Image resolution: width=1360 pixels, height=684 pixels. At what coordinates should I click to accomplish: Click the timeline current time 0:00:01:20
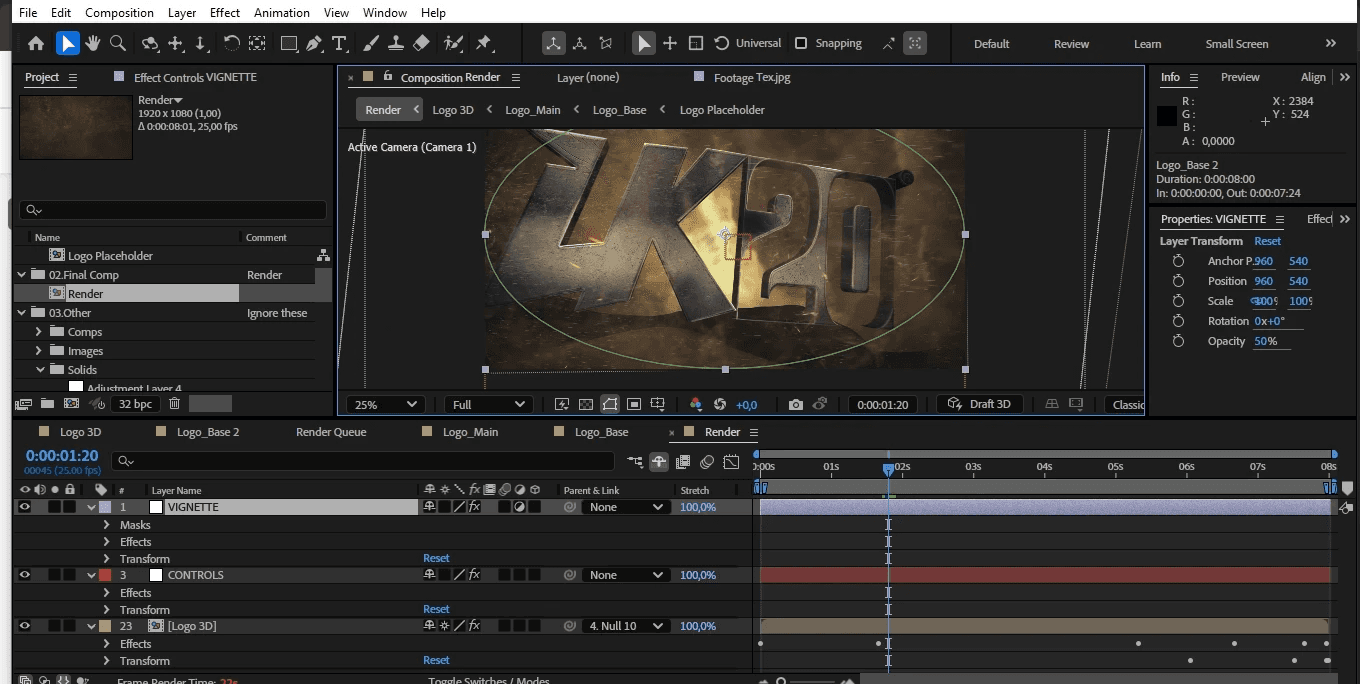(x=62, y=456)
